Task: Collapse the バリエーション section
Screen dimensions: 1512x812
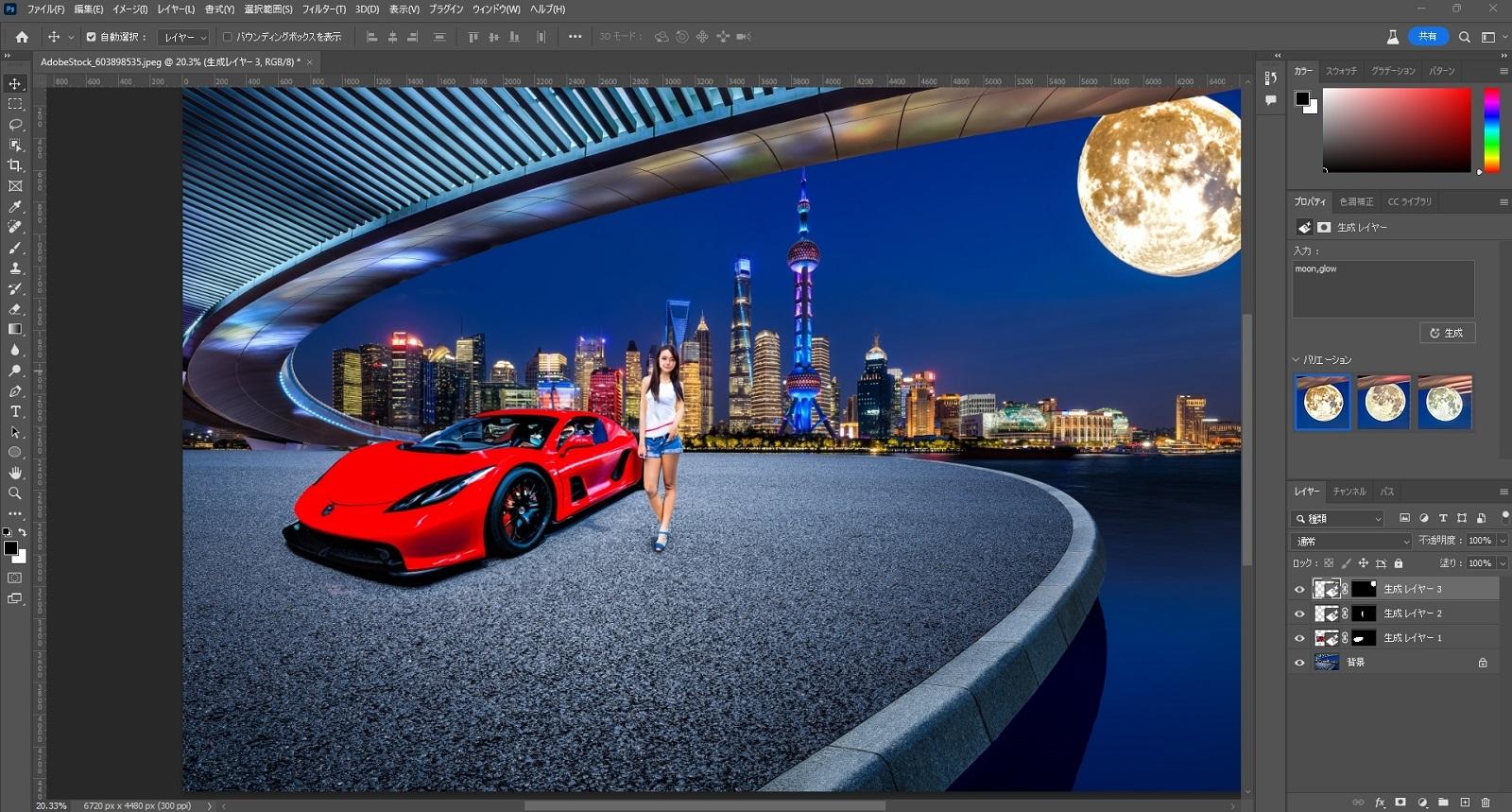Action: coord(1296,360)
